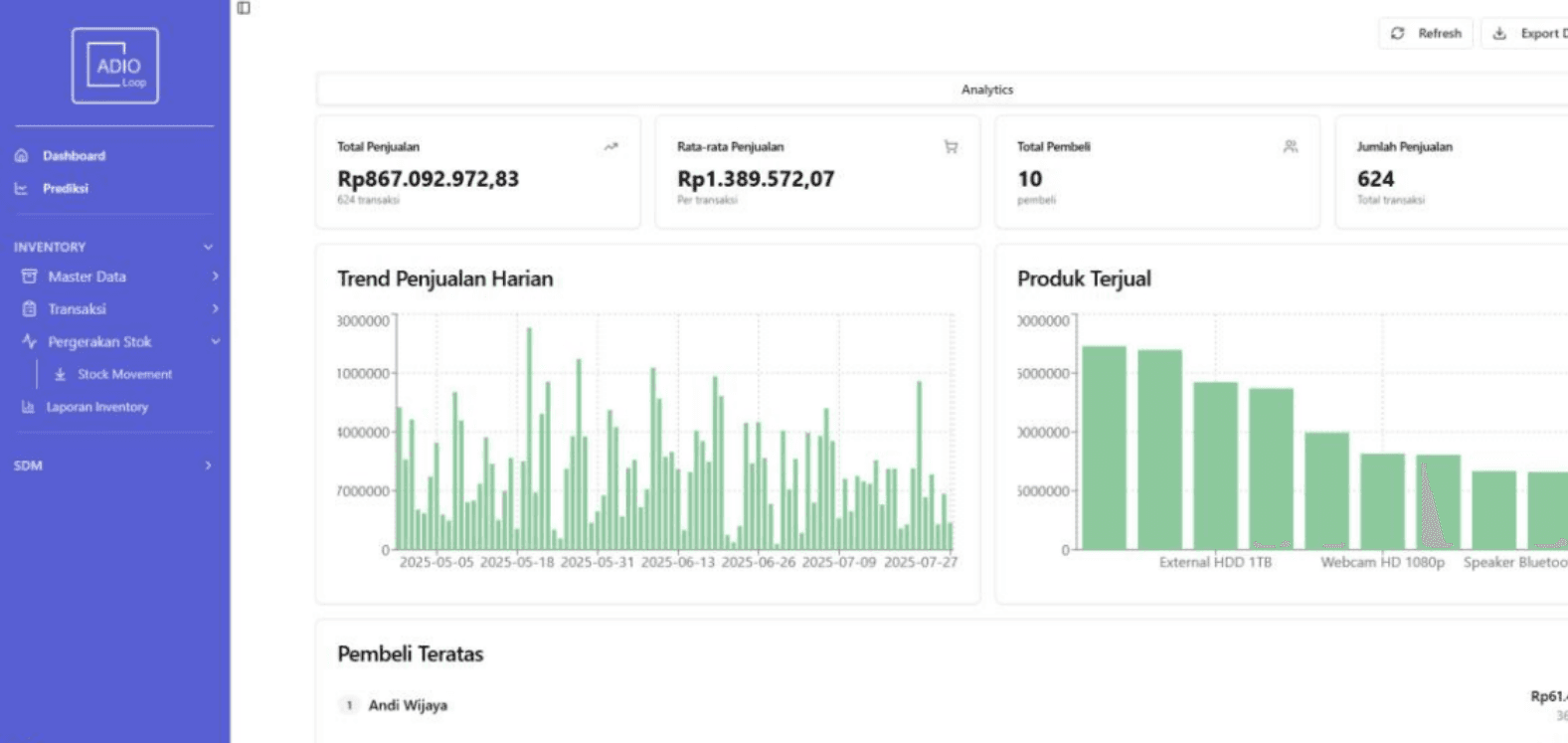Screen dimensions: 1568x743
Task: Click the trend arrow icon on Total Penjualan
Action: [x=610, y=147]
